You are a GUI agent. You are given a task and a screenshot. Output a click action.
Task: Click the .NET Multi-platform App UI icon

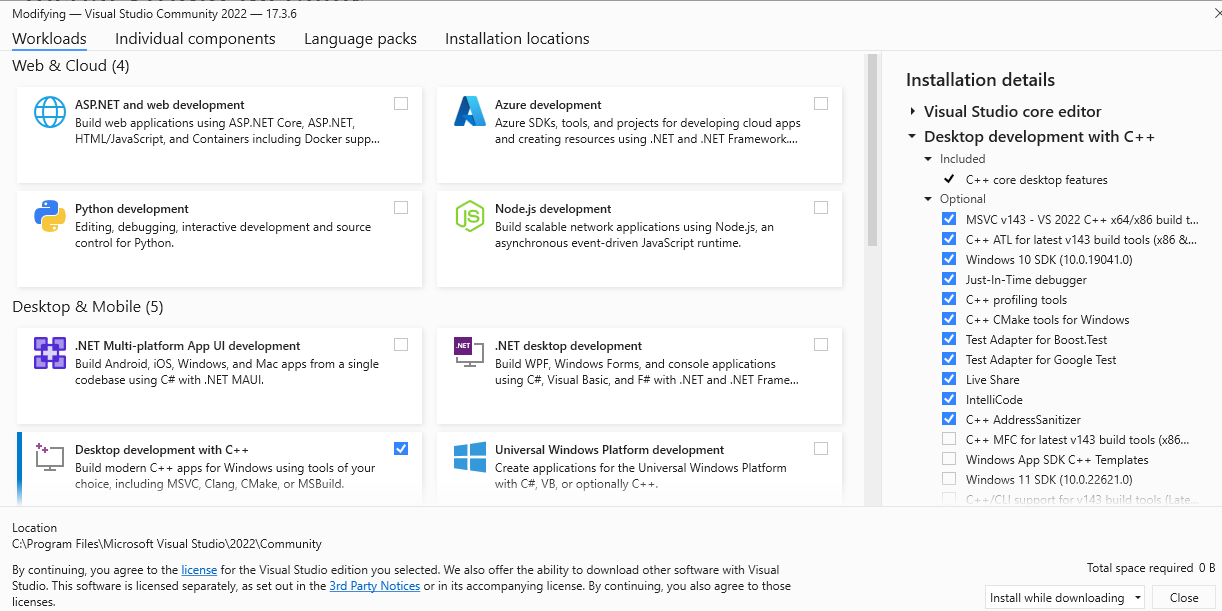point(50,353)
